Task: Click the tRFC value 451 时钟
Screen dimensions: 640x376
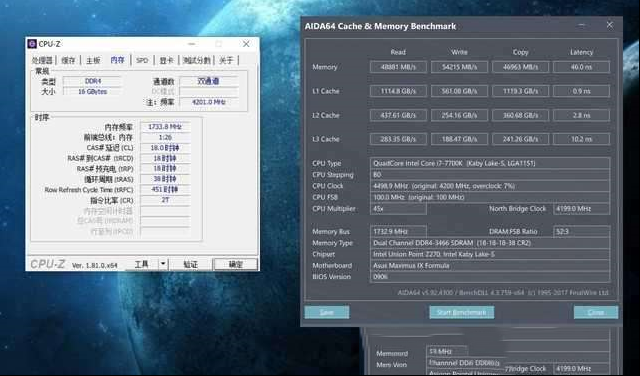Action: 165,189
